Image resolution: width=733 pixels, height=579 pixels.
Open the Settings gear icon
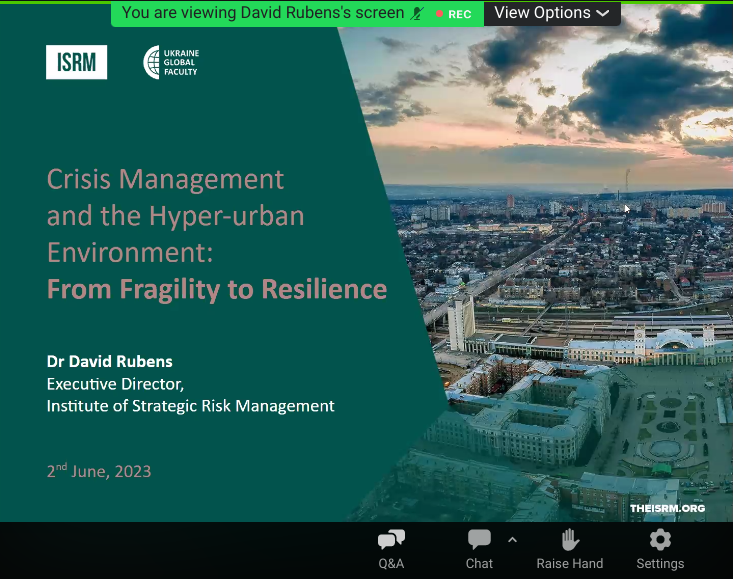660,540
